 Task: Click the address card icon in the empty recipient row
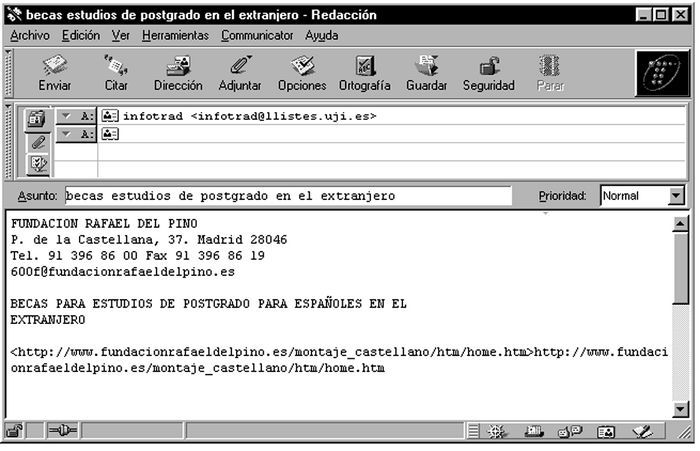pos(110,134)
